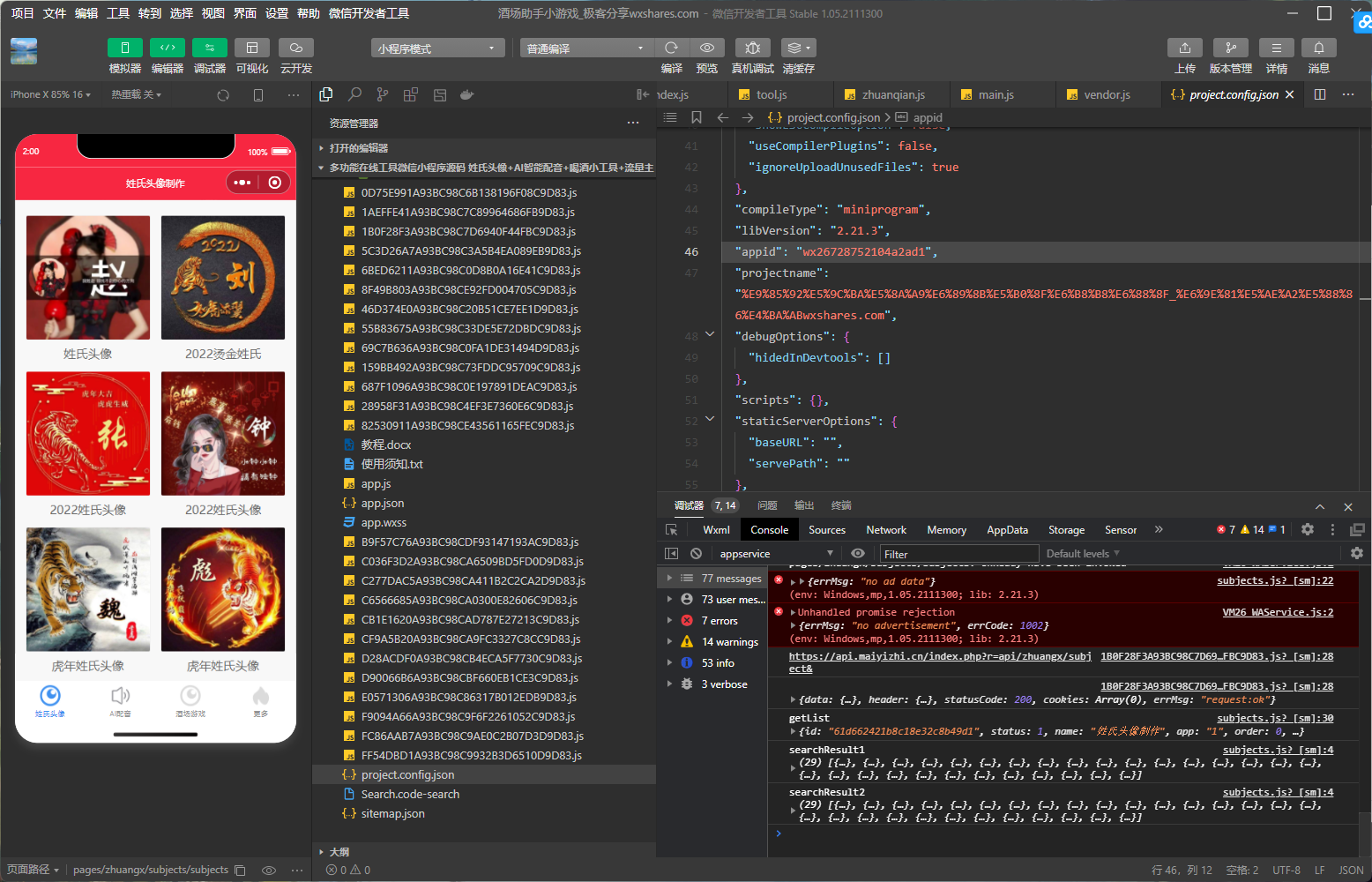Click the green Editor code icon
This screenshot has width=1372, height=882.
[167, 48]
